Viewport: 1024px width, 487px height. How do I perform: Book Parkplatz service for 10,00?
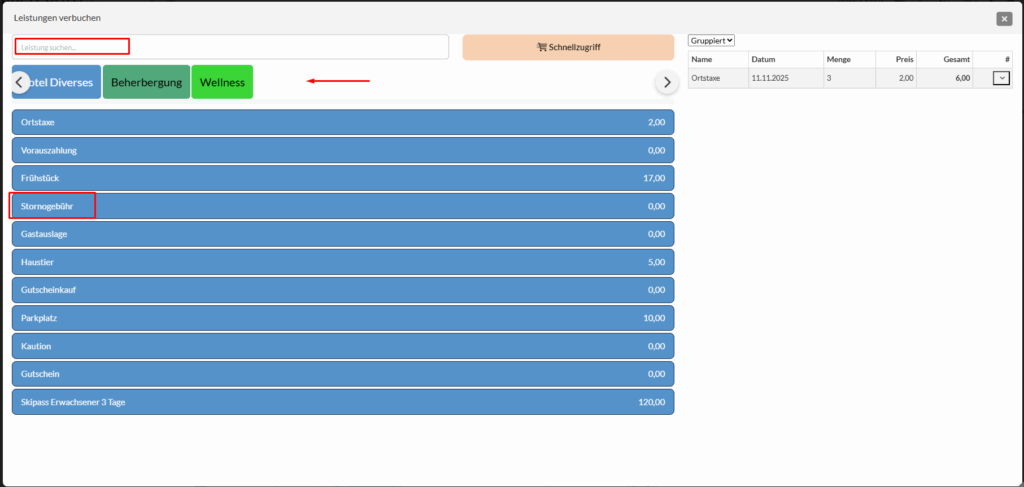(x=342, y=318)
